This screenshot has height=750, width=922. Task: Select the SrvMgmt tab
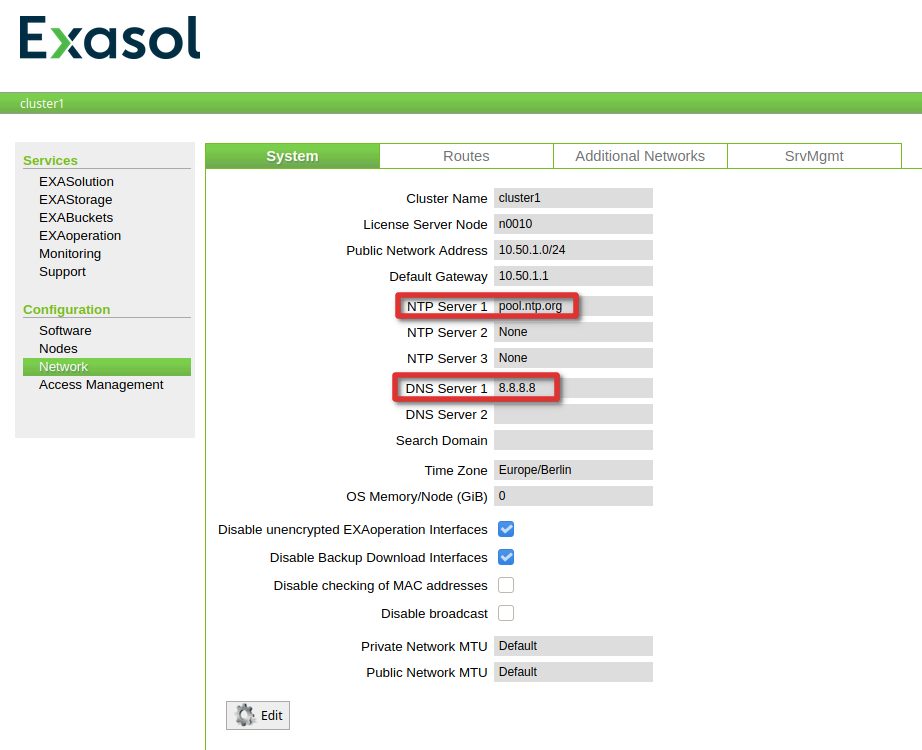coord(814,156)
